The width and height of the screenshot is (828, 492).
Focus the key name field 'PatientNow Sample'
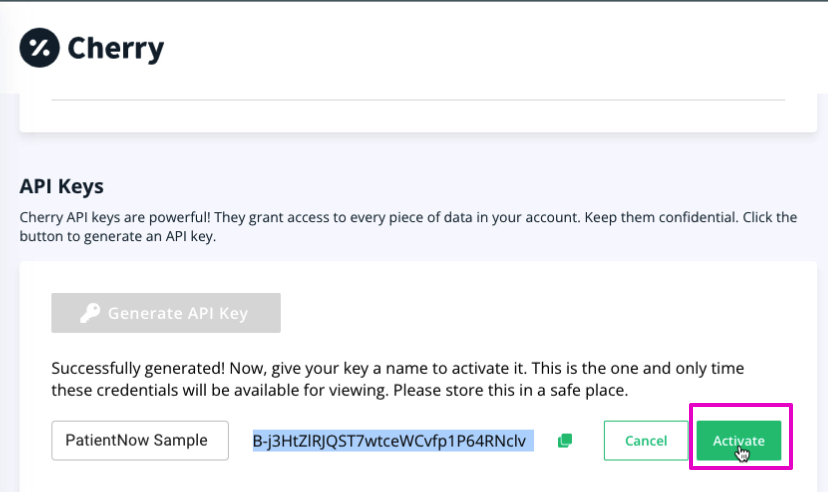click(x=140, y=440)
